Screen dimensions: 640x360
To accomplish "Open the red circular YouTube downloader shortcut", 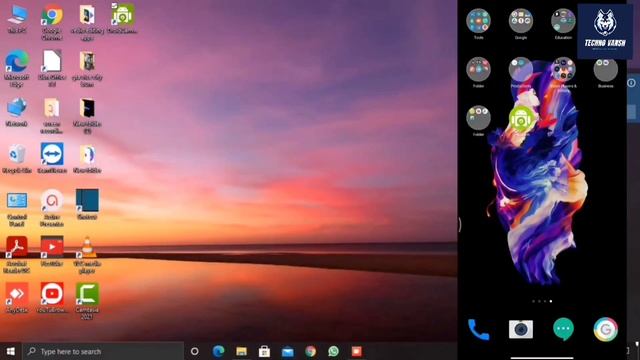I will point(52,298).
